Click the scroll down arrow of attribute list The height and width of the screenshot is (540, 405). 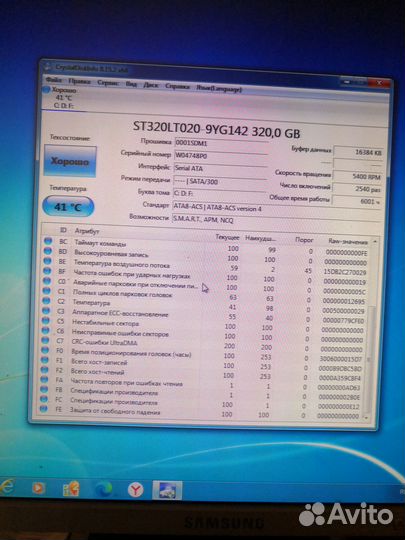[366, 417]
